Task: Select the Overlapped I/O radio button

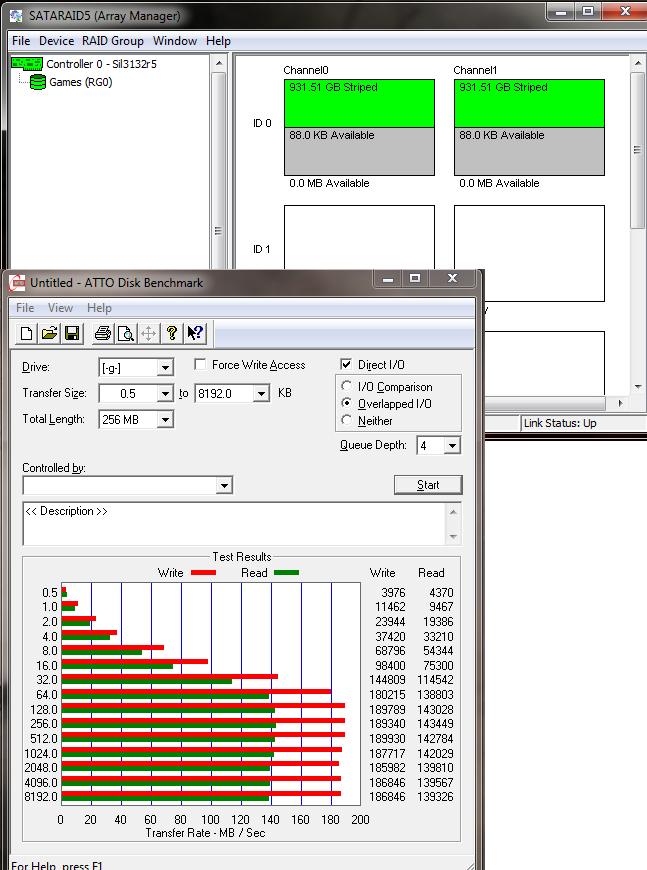Action: point(347,403)
